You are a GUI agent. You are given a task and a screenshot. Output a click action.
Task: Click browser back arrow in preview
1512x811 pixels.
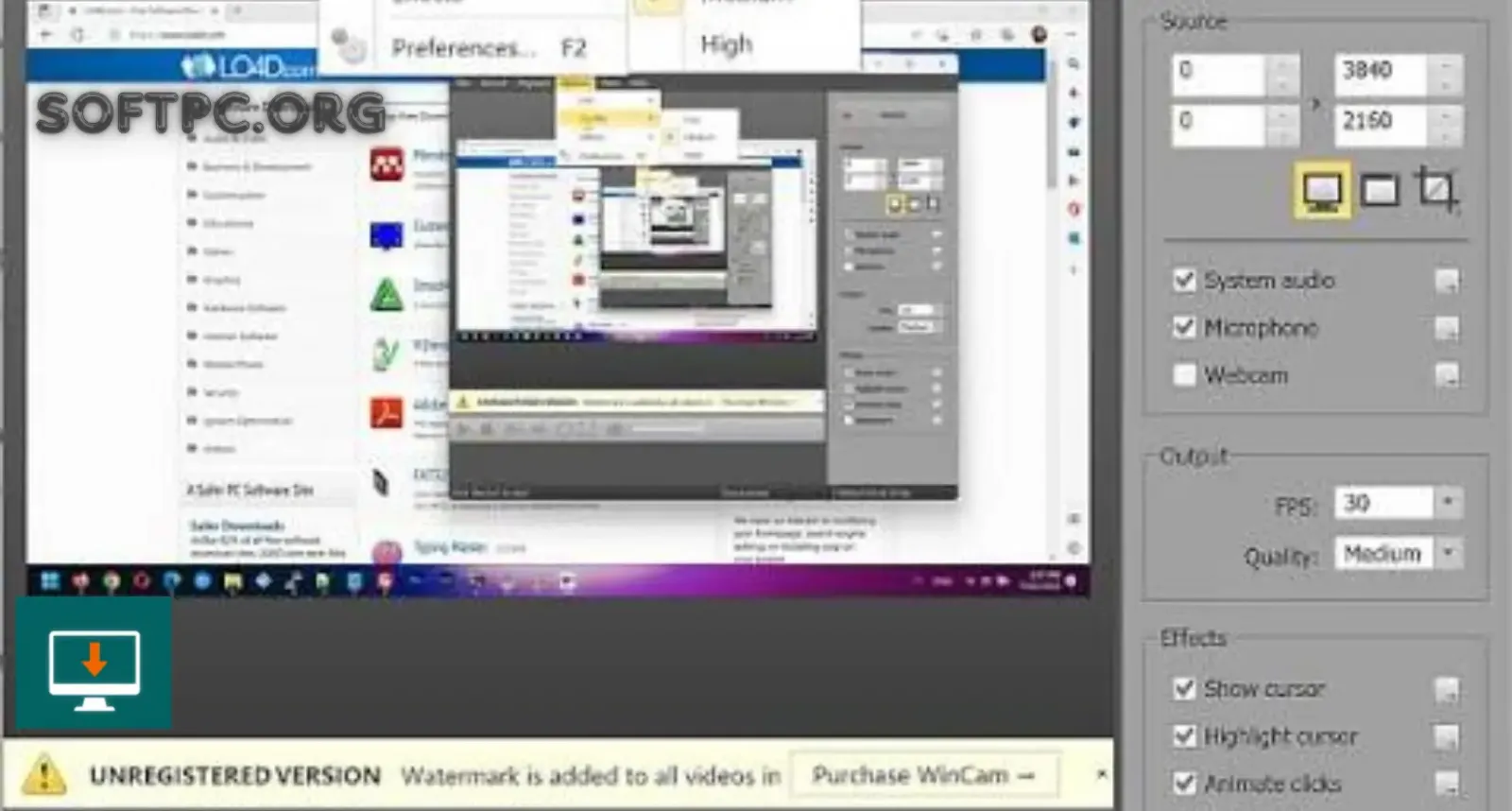[45, 35]
